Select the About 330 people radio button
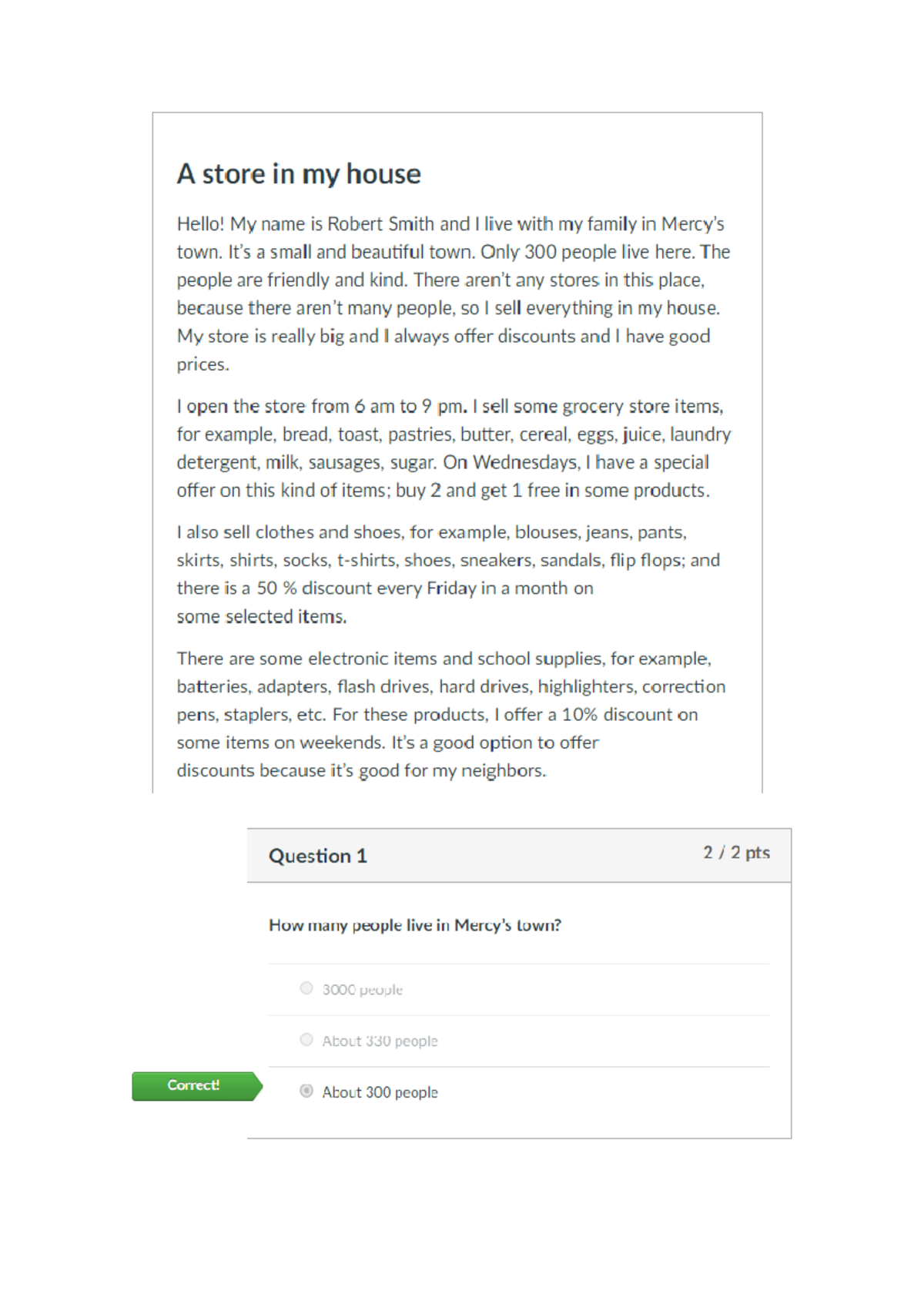 (x=306, y=1040)
